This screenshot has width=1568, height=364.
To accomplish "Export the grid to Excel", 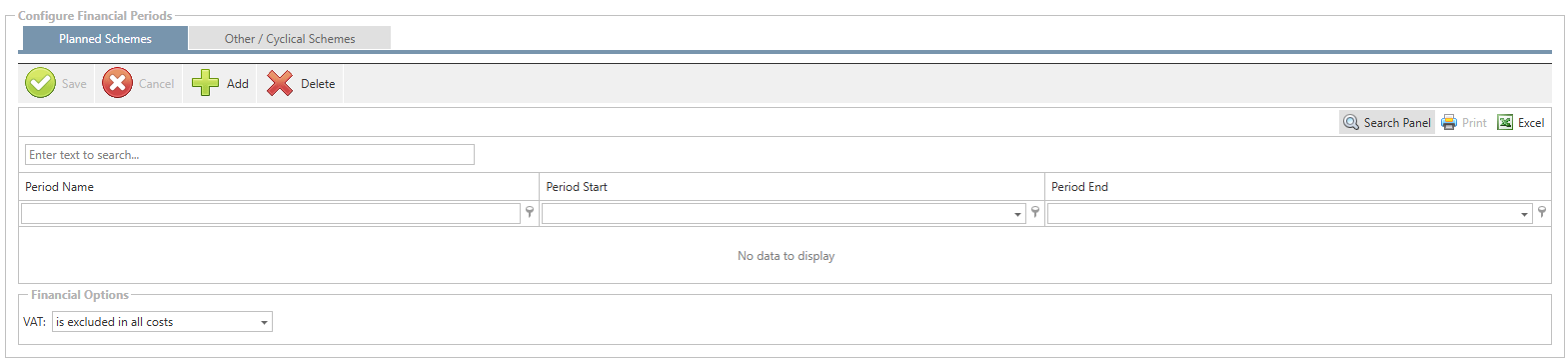I will 1521,122.
